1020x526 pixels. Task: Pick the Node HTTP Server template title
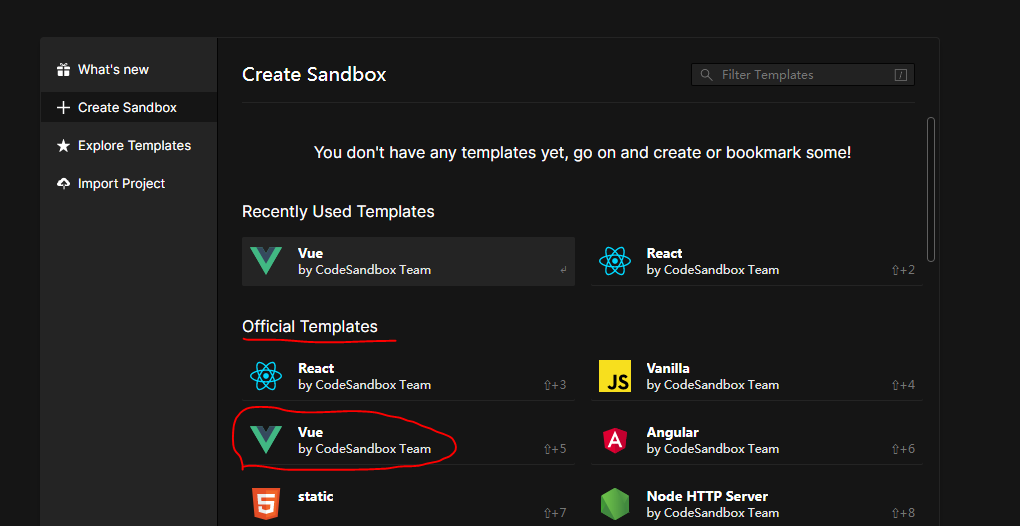(707, 496)
